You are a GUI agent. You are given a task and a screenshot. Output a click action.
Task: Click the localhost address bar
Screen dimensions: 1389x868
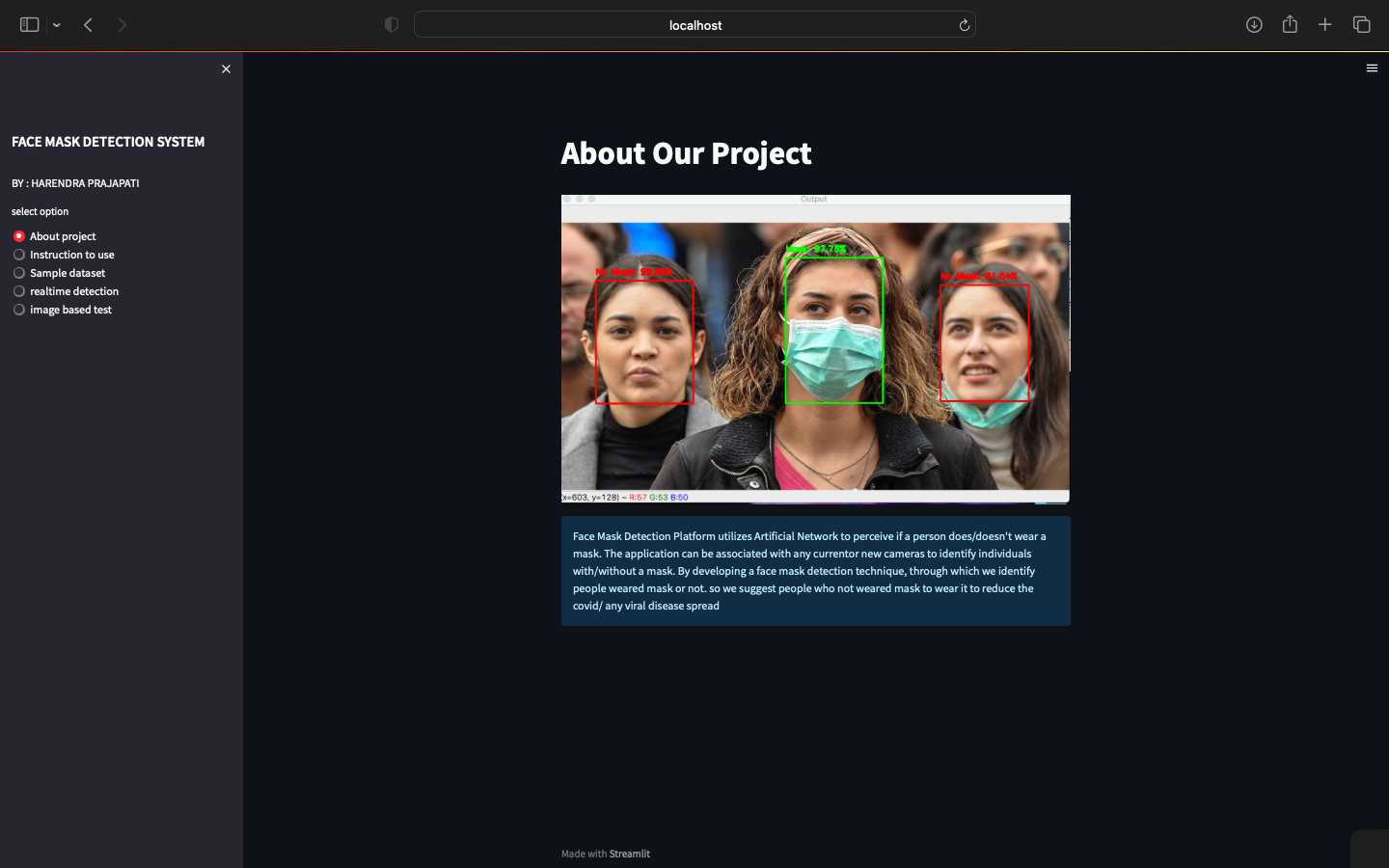click(694, 24)
